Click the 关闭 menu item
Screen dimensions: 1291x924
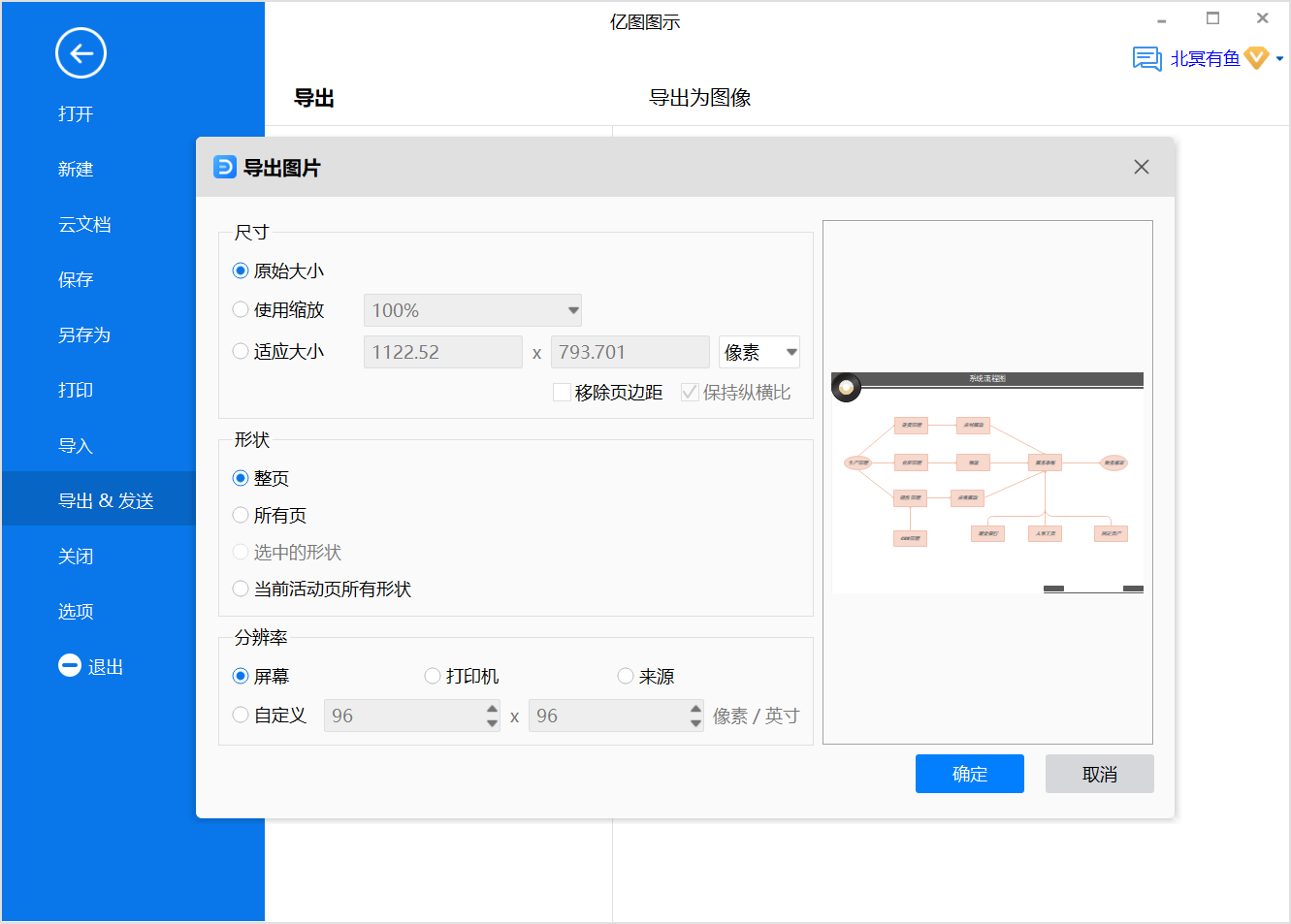coord(76,556)
